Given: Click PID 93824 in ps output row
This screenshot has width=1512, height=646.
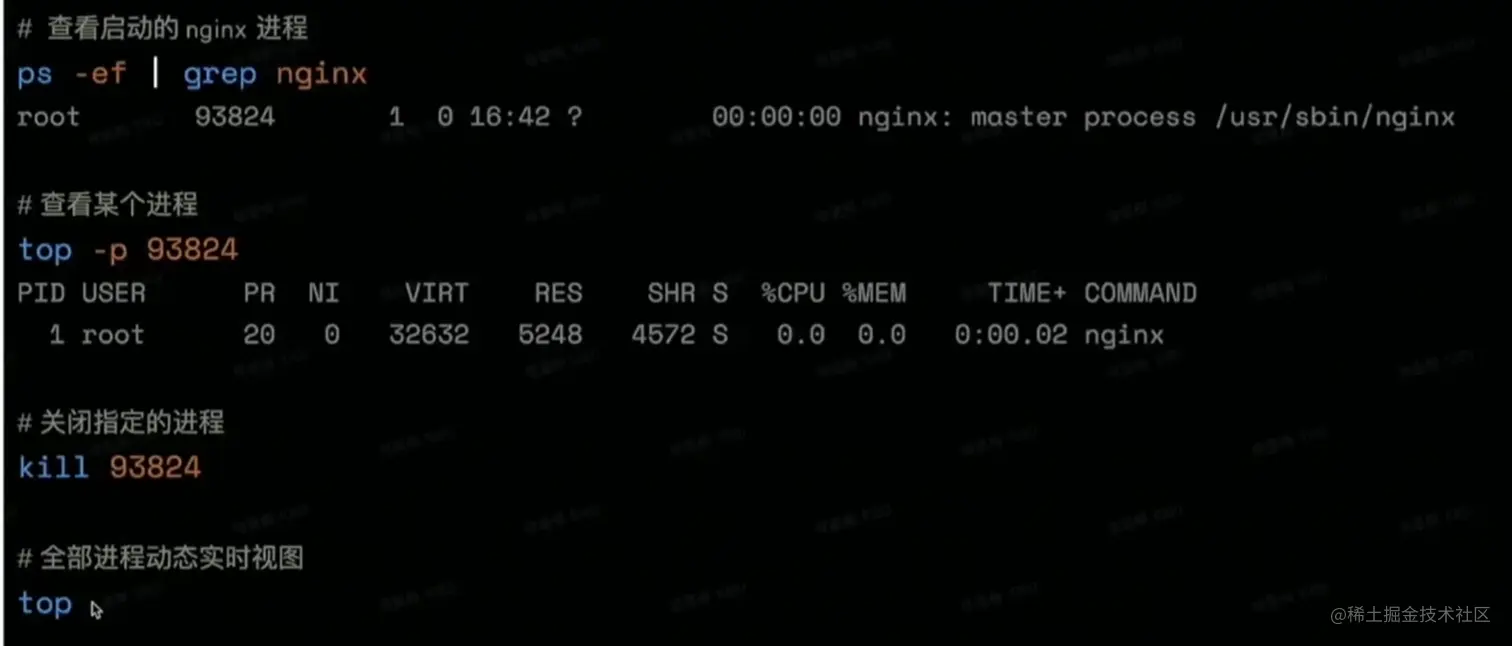Looking at the screenshot, I should [x=234, y=117].
